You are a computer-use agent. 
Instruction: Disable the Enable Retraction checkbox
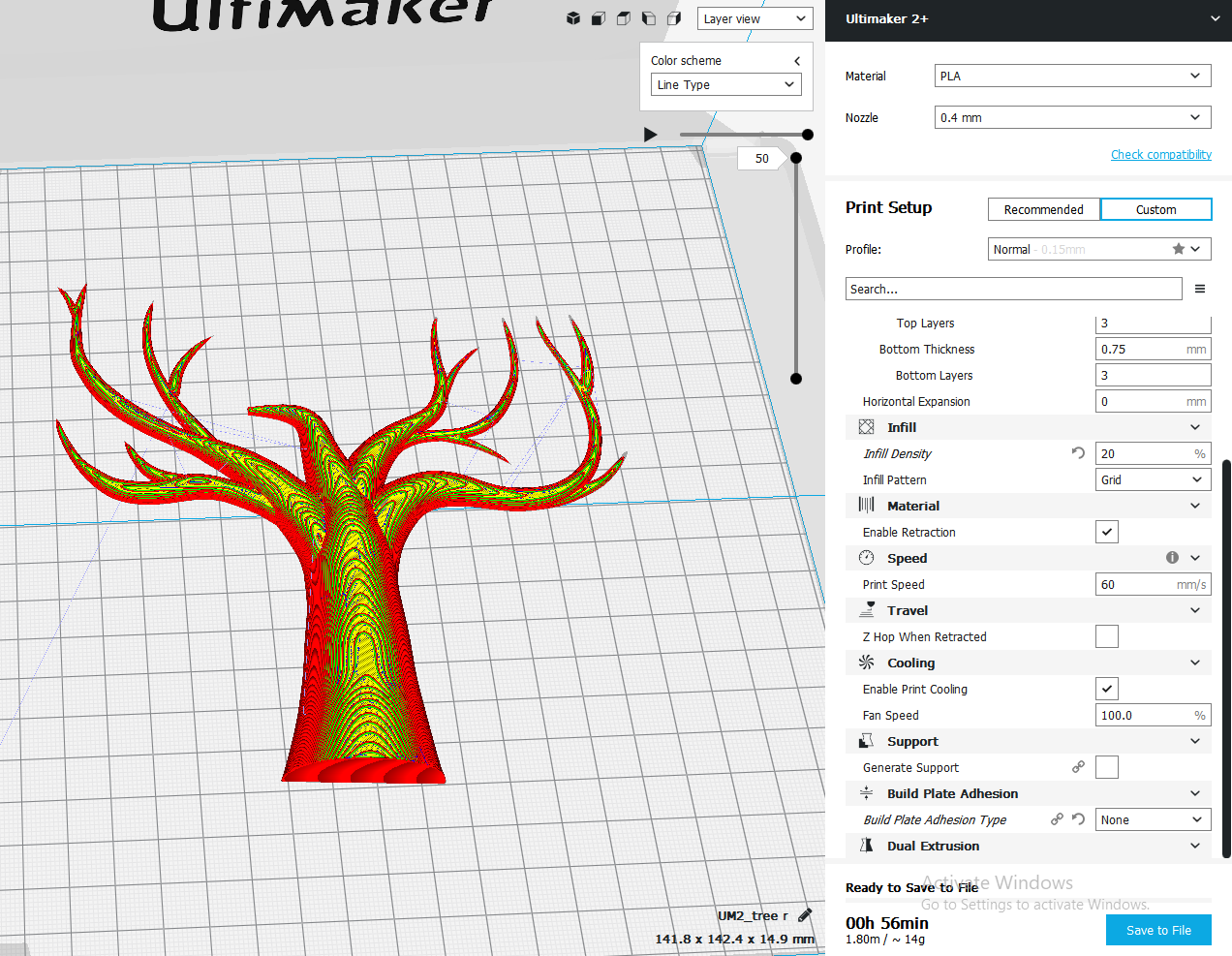click(x=1107, y=532)
